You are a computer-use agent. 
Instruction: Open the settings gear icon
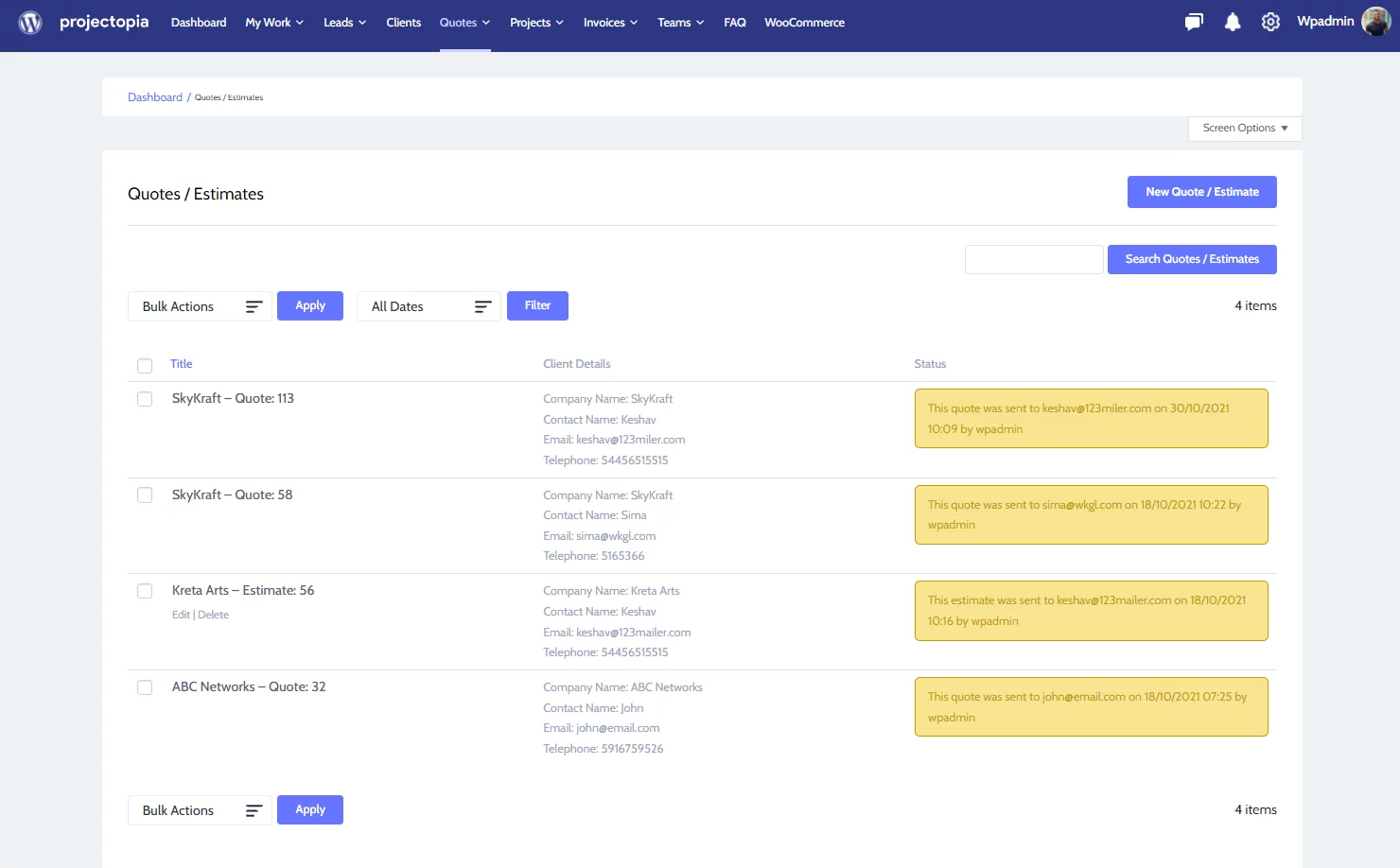pyautogui.click(x=1270, y=22)
